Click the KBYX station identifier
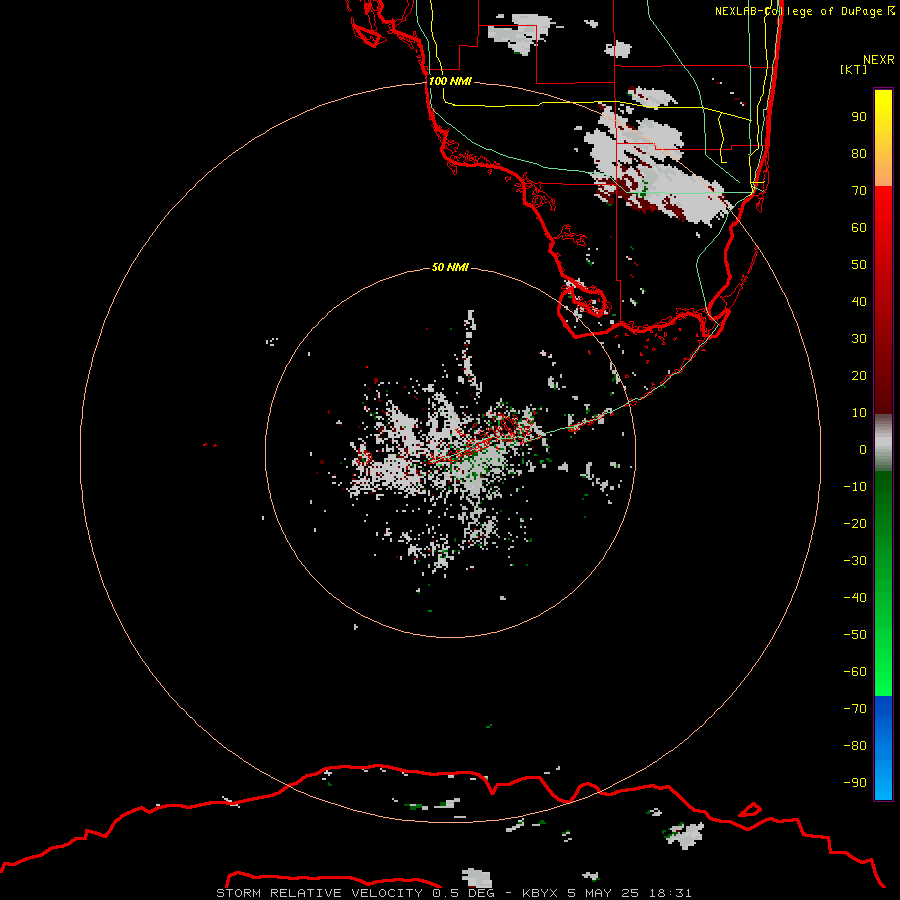Viewport: 900px width, 900px height. 540,893
